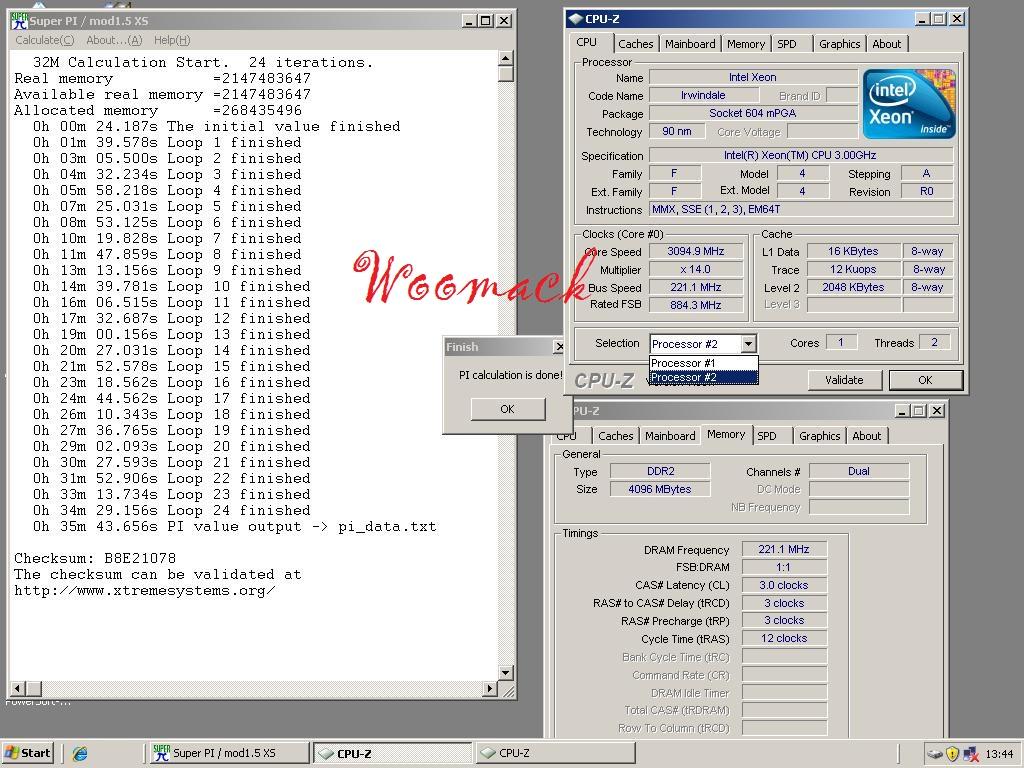
Task: Open the Help menu in Super PI
Action: click(x=172, y=40)
